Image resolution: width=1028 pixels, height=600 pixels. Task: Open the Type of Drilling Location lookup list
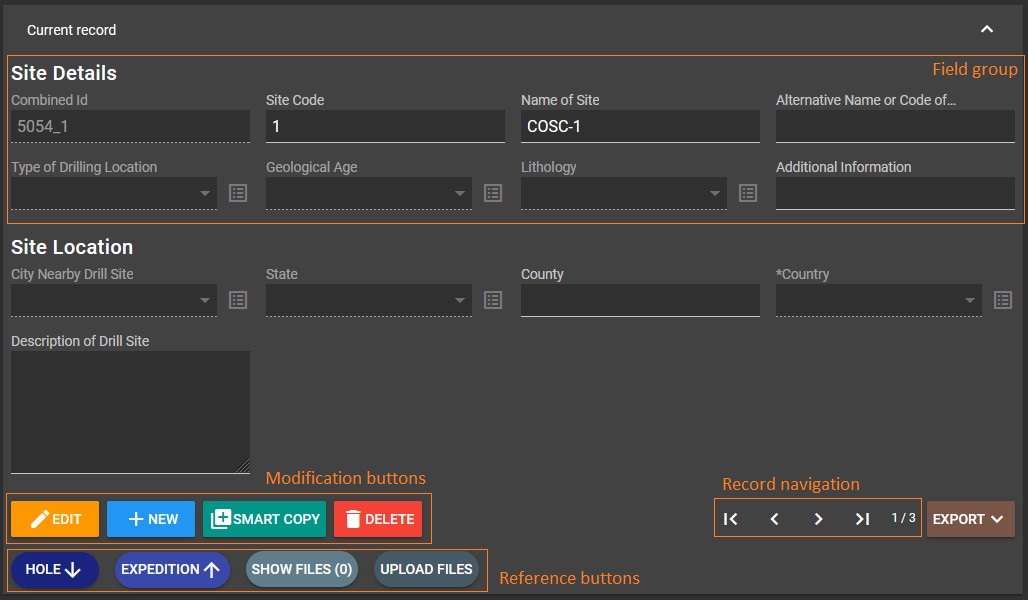(237, 192)
